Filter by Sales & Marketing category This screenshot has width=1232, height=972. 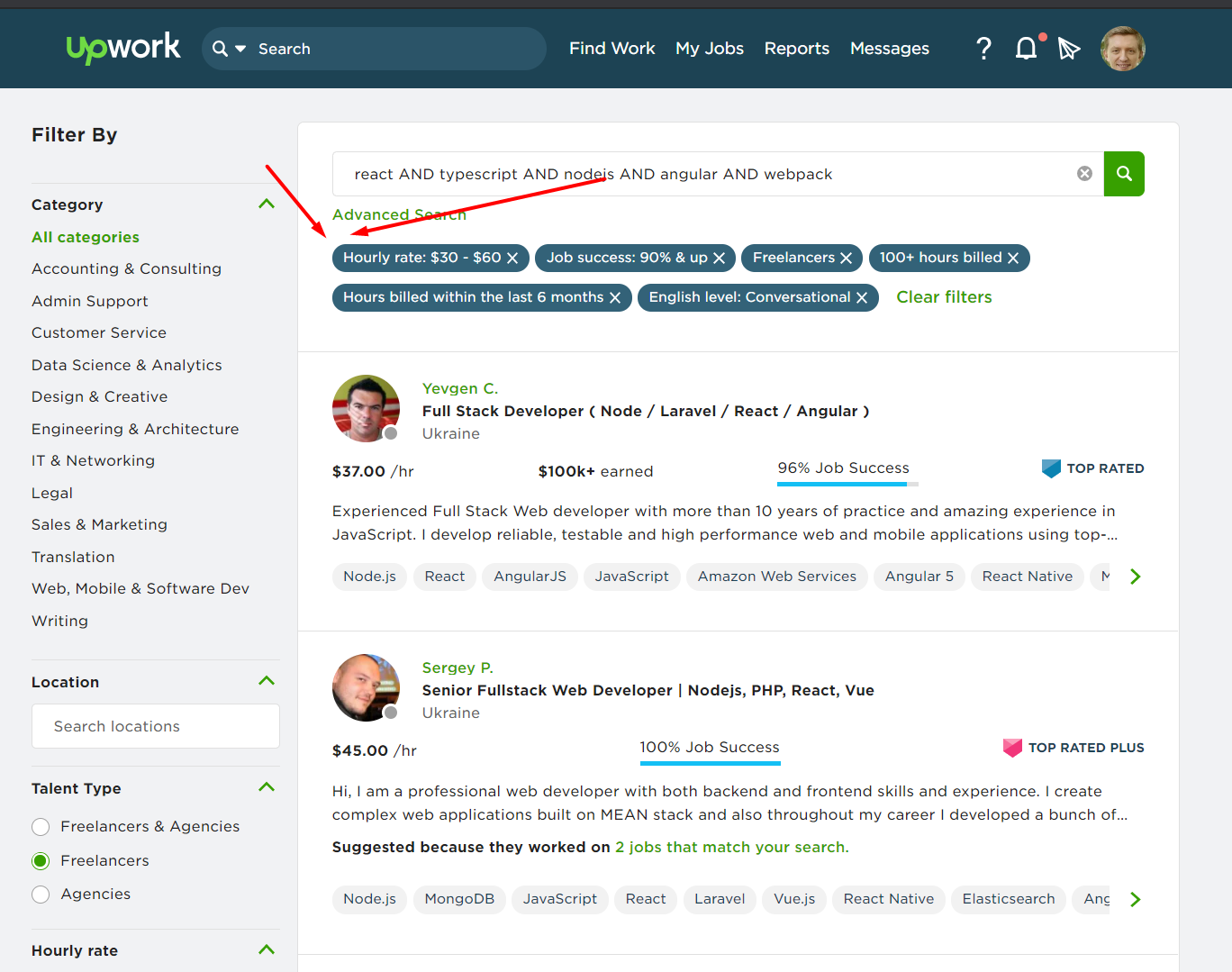(x=99, y=524)
